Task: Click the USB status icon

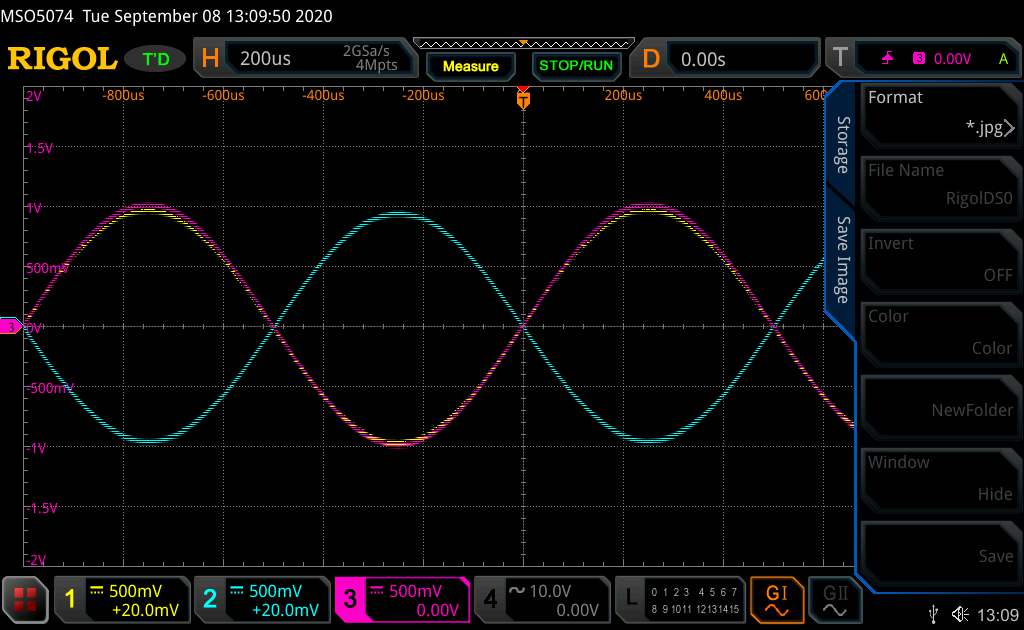Action: (x=933, y=613)
